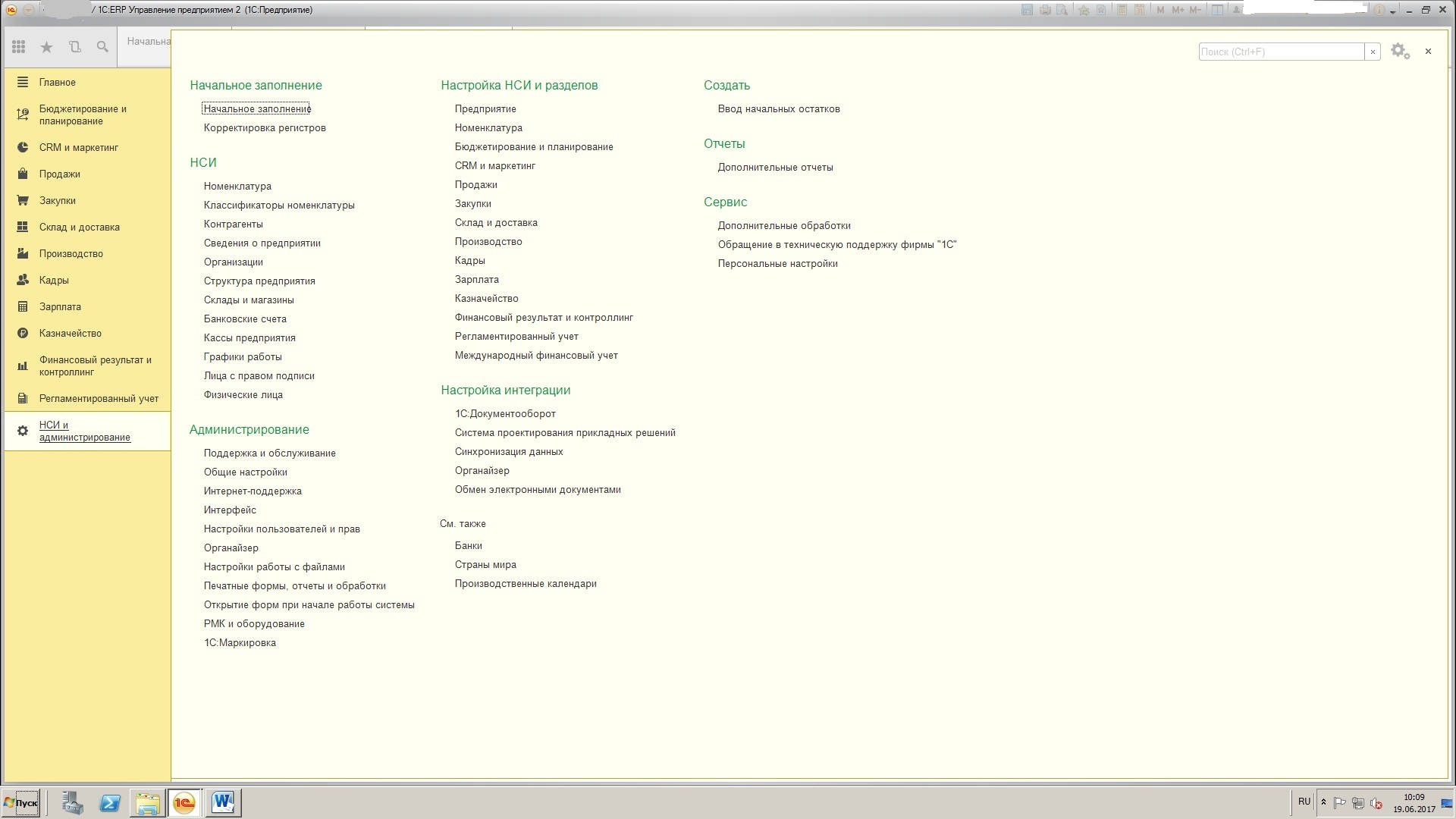Click the window layout panels icon in title bar

pos(1217,10)
